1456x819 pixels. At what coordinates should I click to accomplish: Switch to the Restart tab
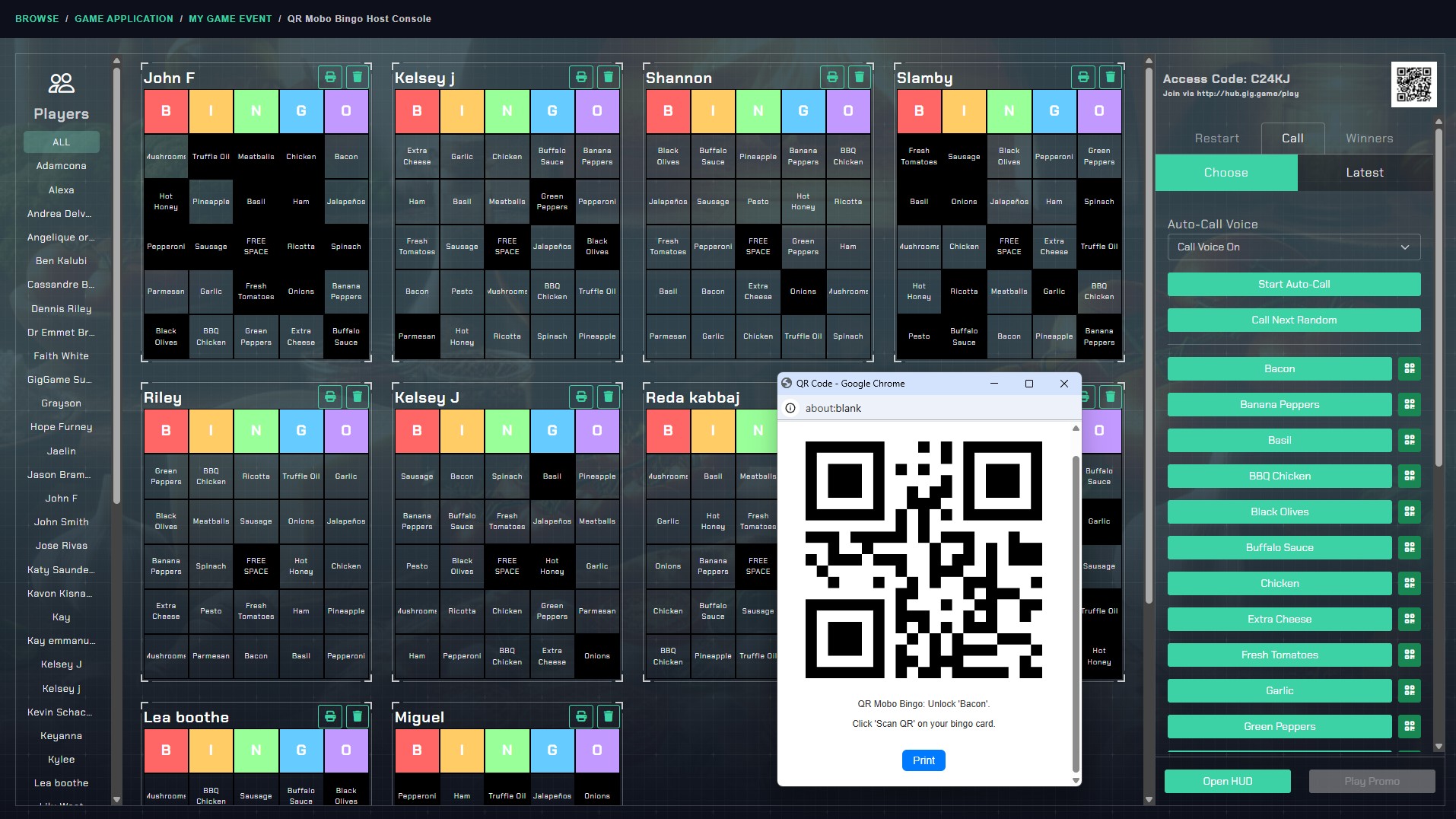coord(1216,139)
